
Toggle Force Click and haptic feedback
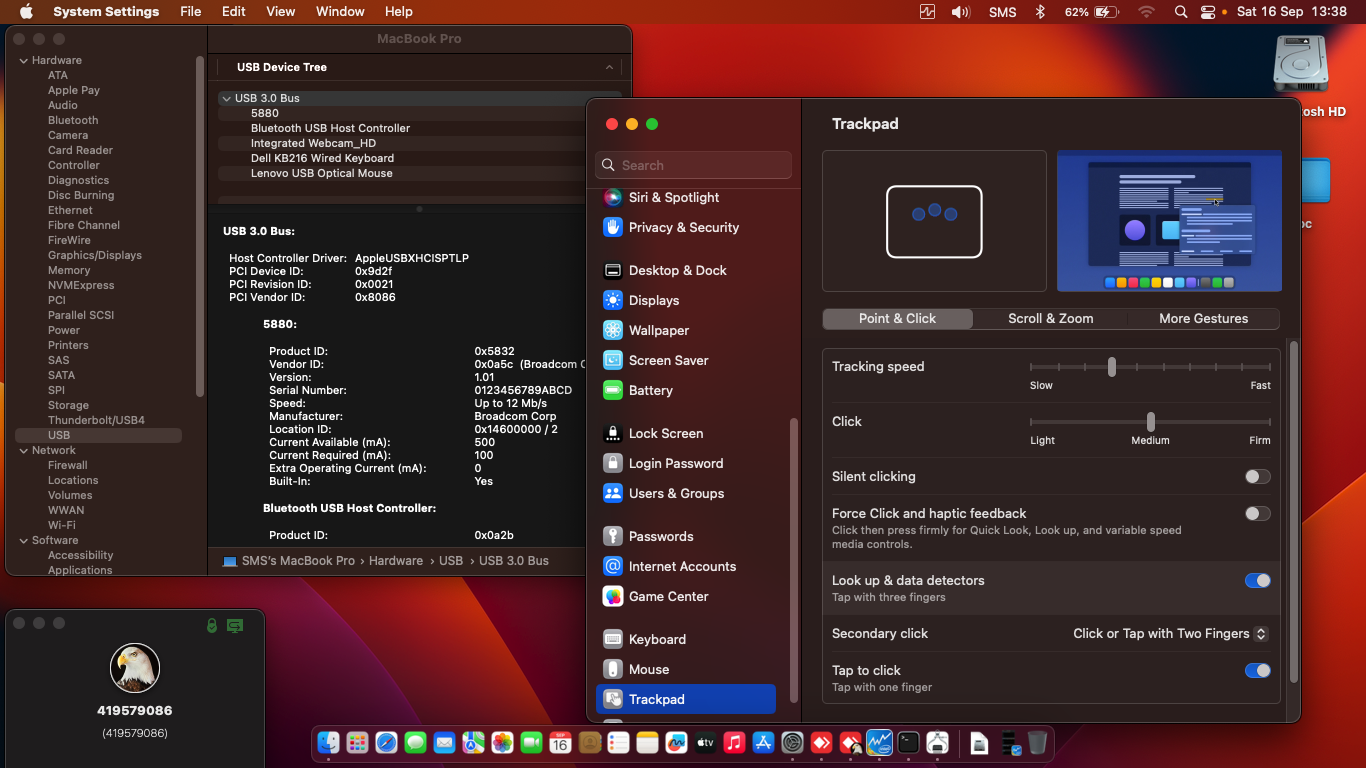pyautogui.click(x=1257, y=514)
